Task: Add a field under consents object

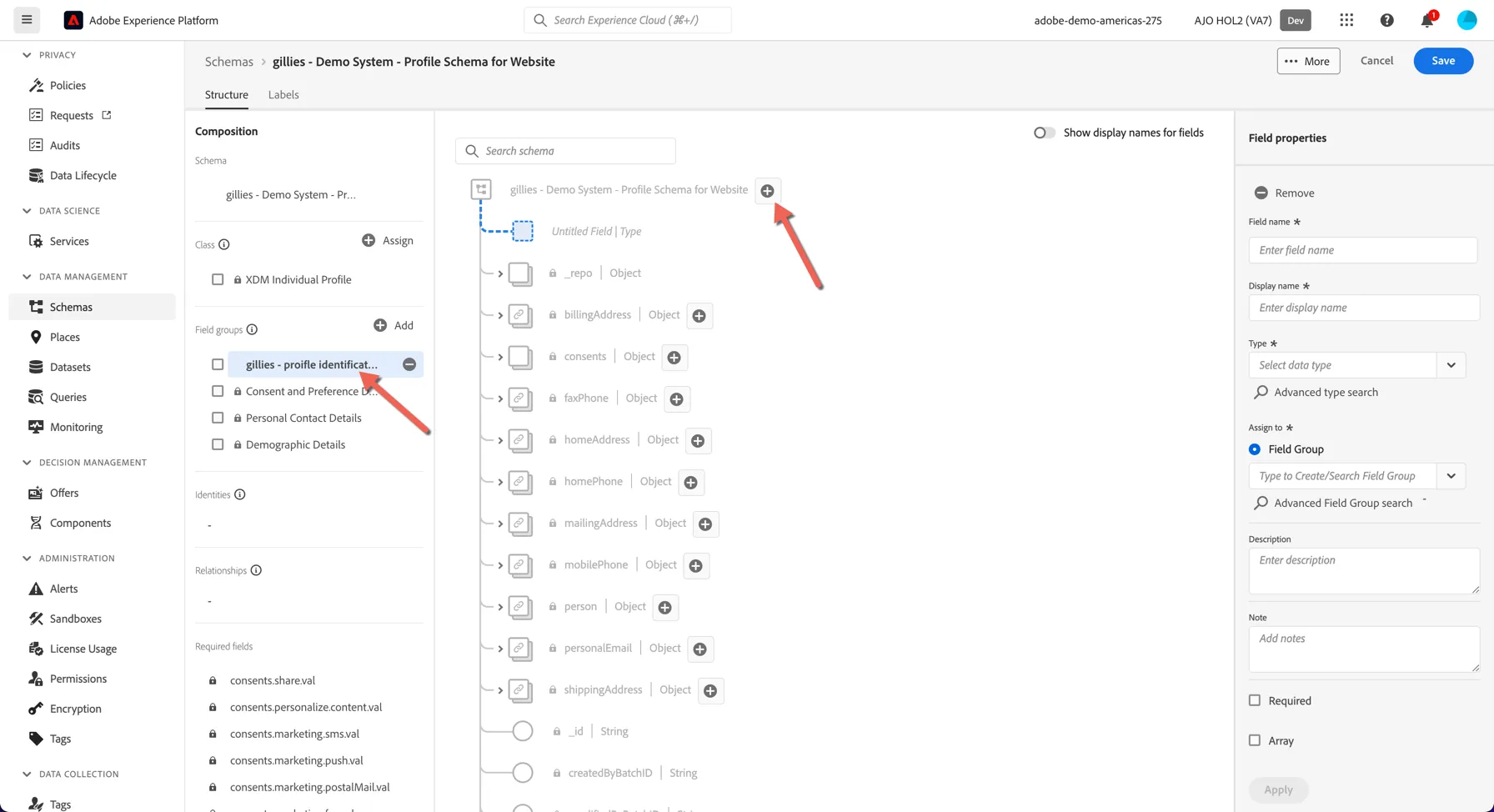Action: (x=674, y=358)
